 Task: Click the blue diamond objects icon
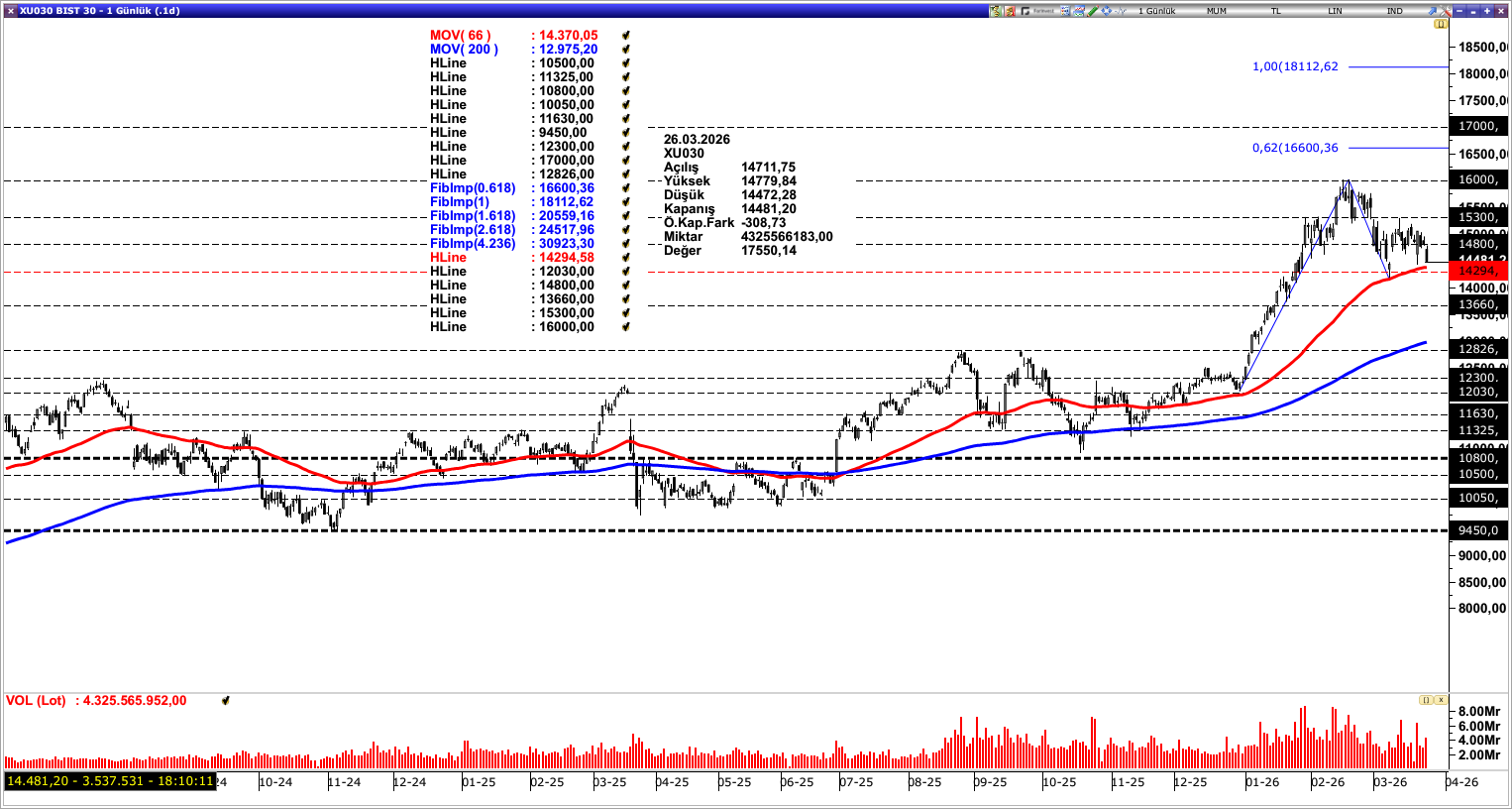[x=1106, y=10]
